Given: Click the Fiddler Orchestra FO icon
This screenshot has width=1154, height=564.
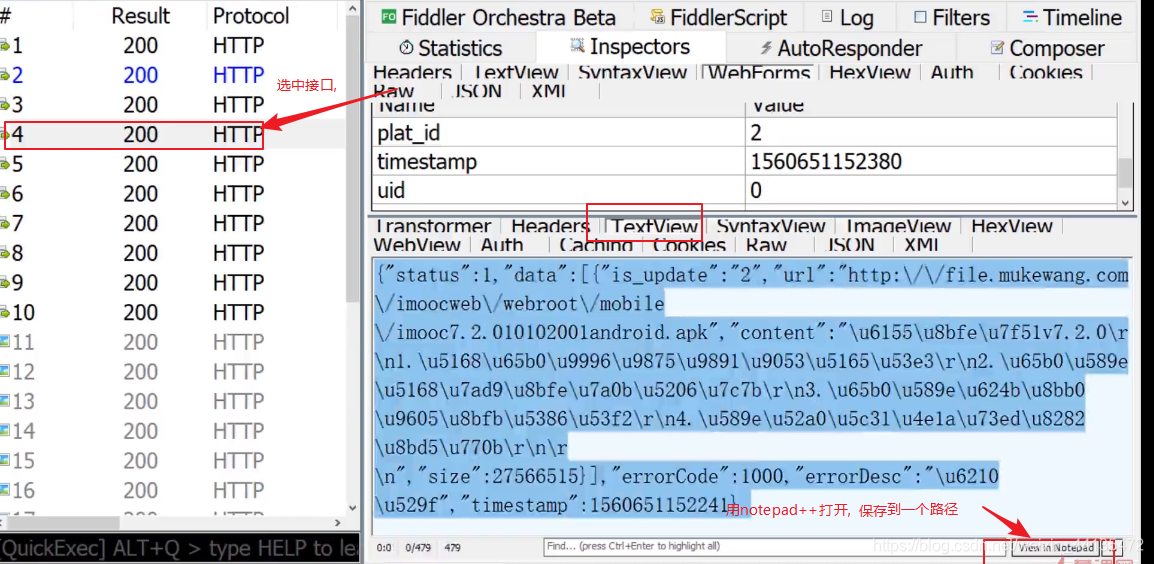Looking at the screenshot, I should click(389, 18).
